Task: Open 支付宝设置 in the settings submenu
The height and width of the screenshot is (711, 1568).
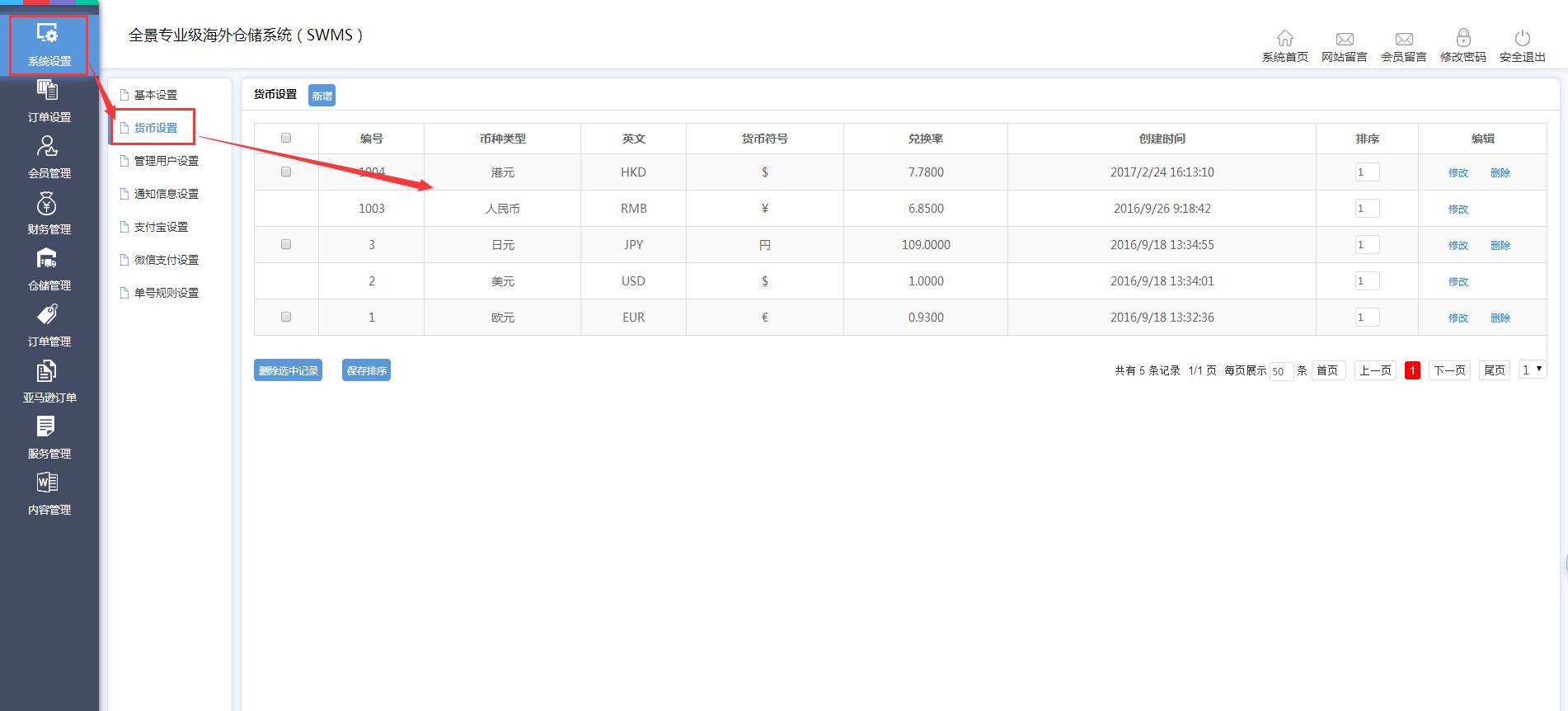Action: (161, 227)
